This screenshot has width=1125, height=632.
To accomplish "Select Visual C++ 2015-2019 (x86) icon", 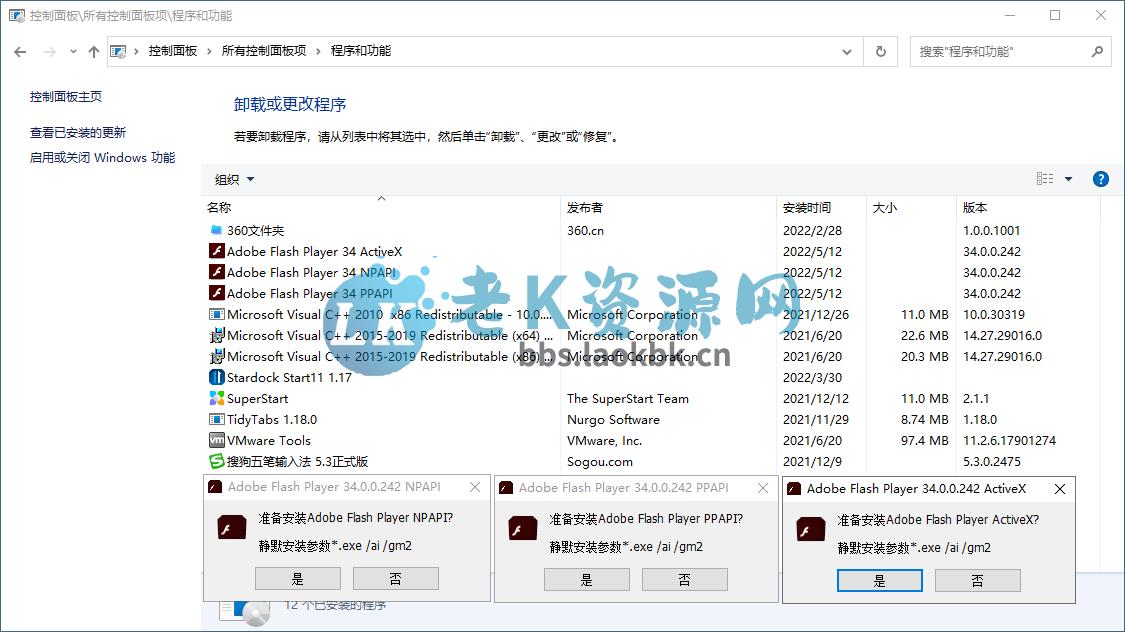I will 216,356.
